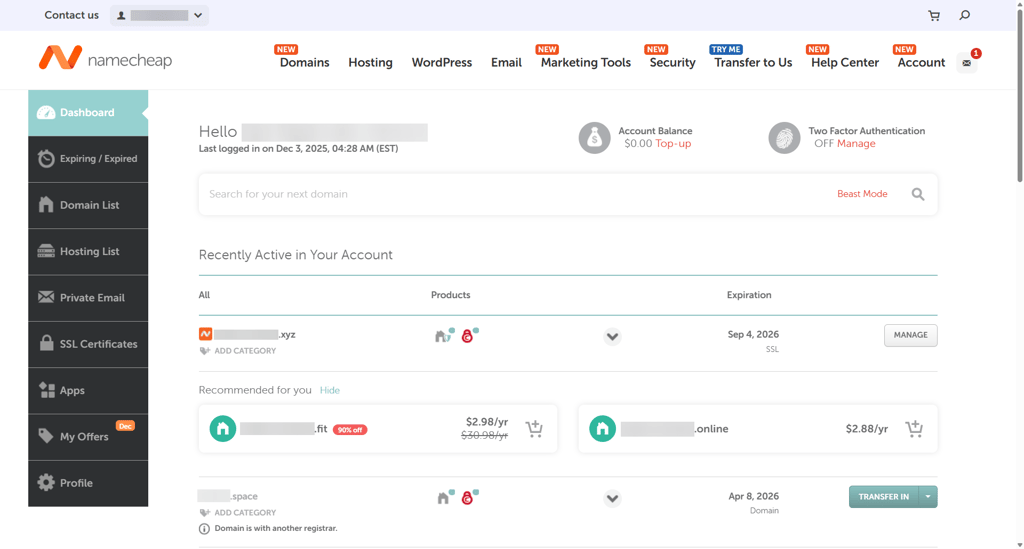Click the orange Namecheap icon beside .xyz domain
This screenshot has width=1024, height=549.
205,334
